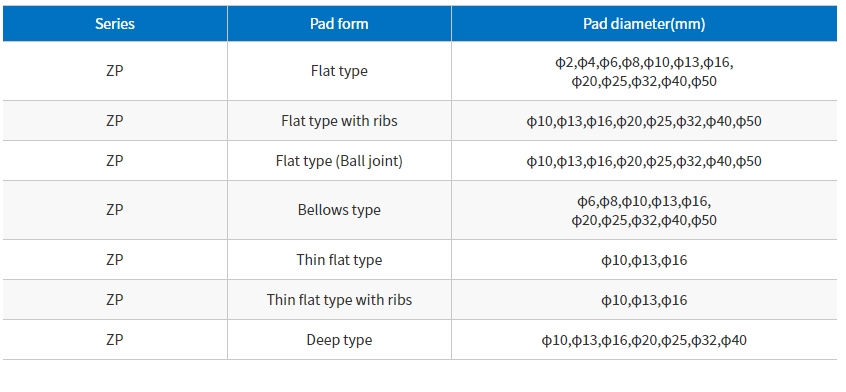Click ZP in the Flat type row
This screenshot has width=846, height=392.
click(115, 71)
